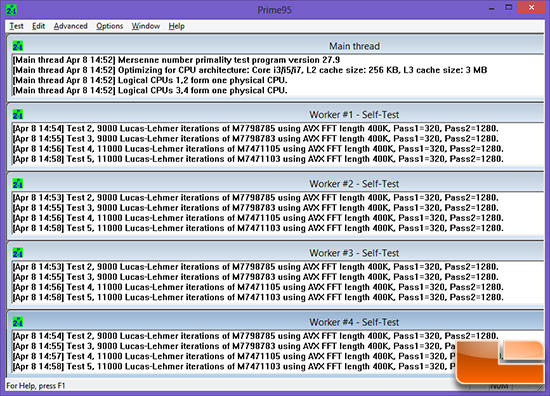550x396 pixels.
Task: Click Worker #3 Test 5 M7471103 line
Action: 258,297
